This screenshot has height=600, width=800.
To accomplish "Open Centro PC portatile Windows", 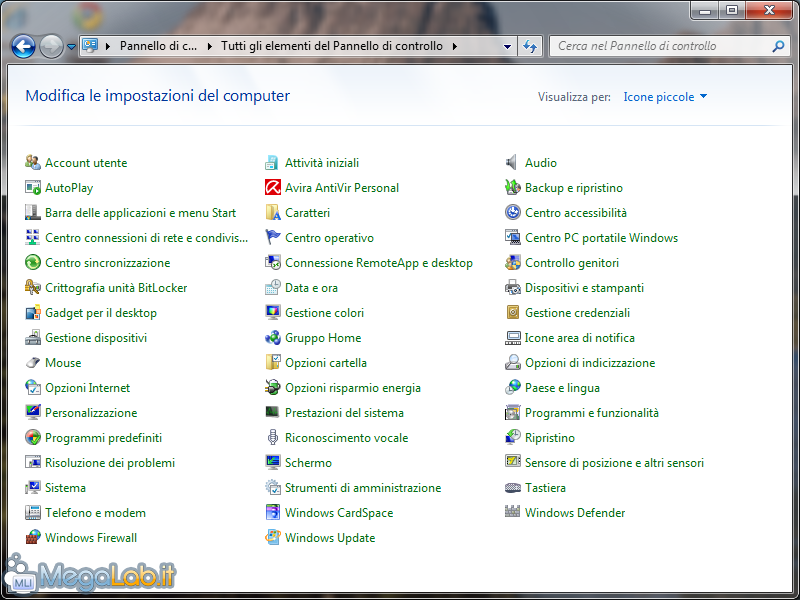I will (x=602, y=238).
